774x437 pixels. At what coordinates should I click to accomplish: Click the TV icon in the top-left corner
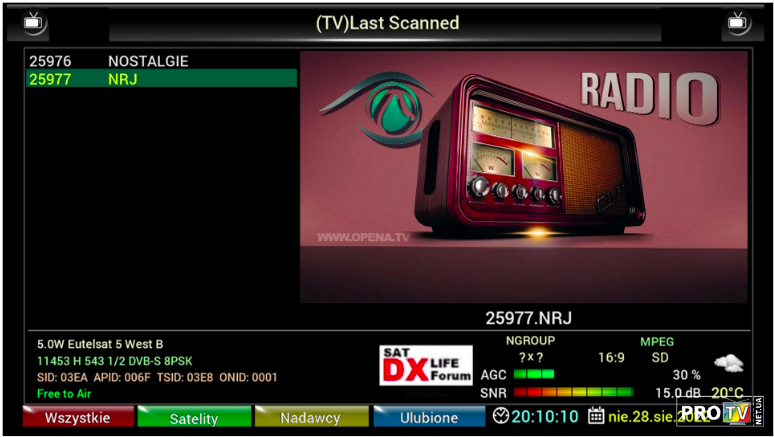pyautogui.click(x=34, y=21)
